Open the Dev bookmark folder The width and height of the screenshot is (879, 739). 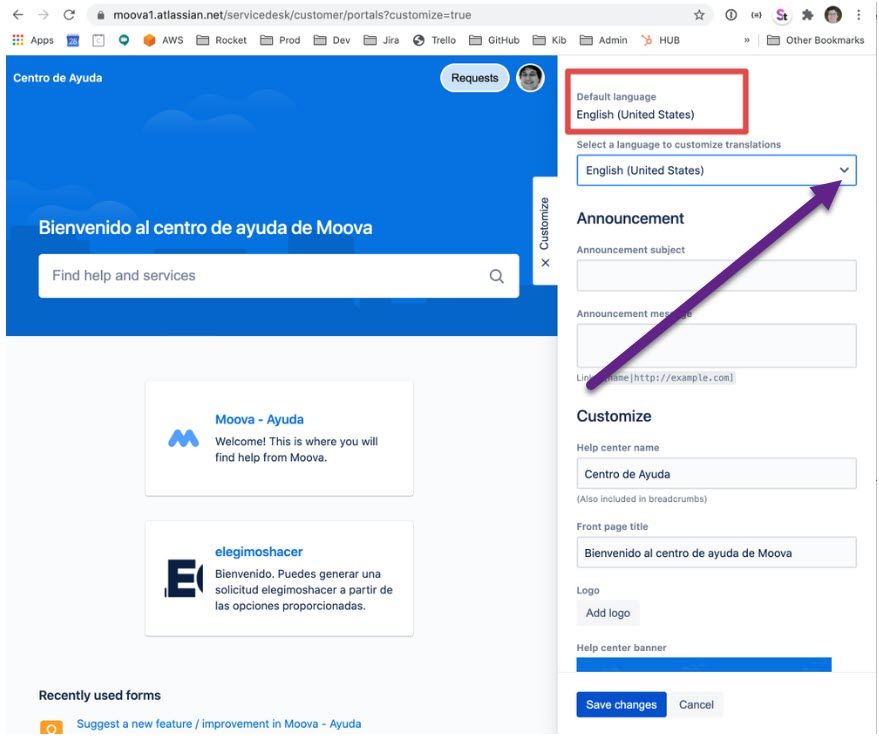point(332,40)
